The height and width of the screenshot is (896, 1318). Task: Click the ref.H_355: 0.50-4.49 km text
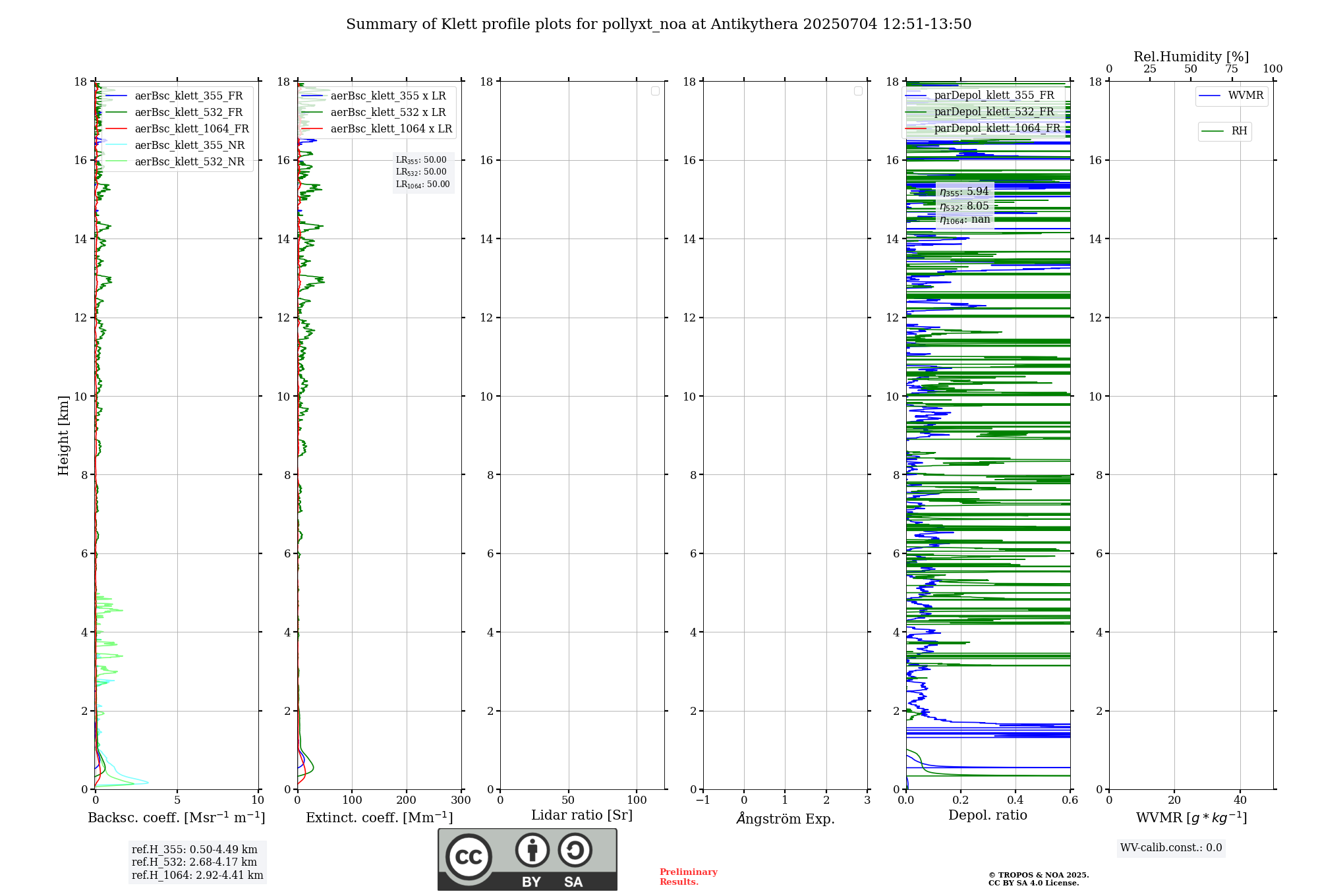click(x=194, y=849)
